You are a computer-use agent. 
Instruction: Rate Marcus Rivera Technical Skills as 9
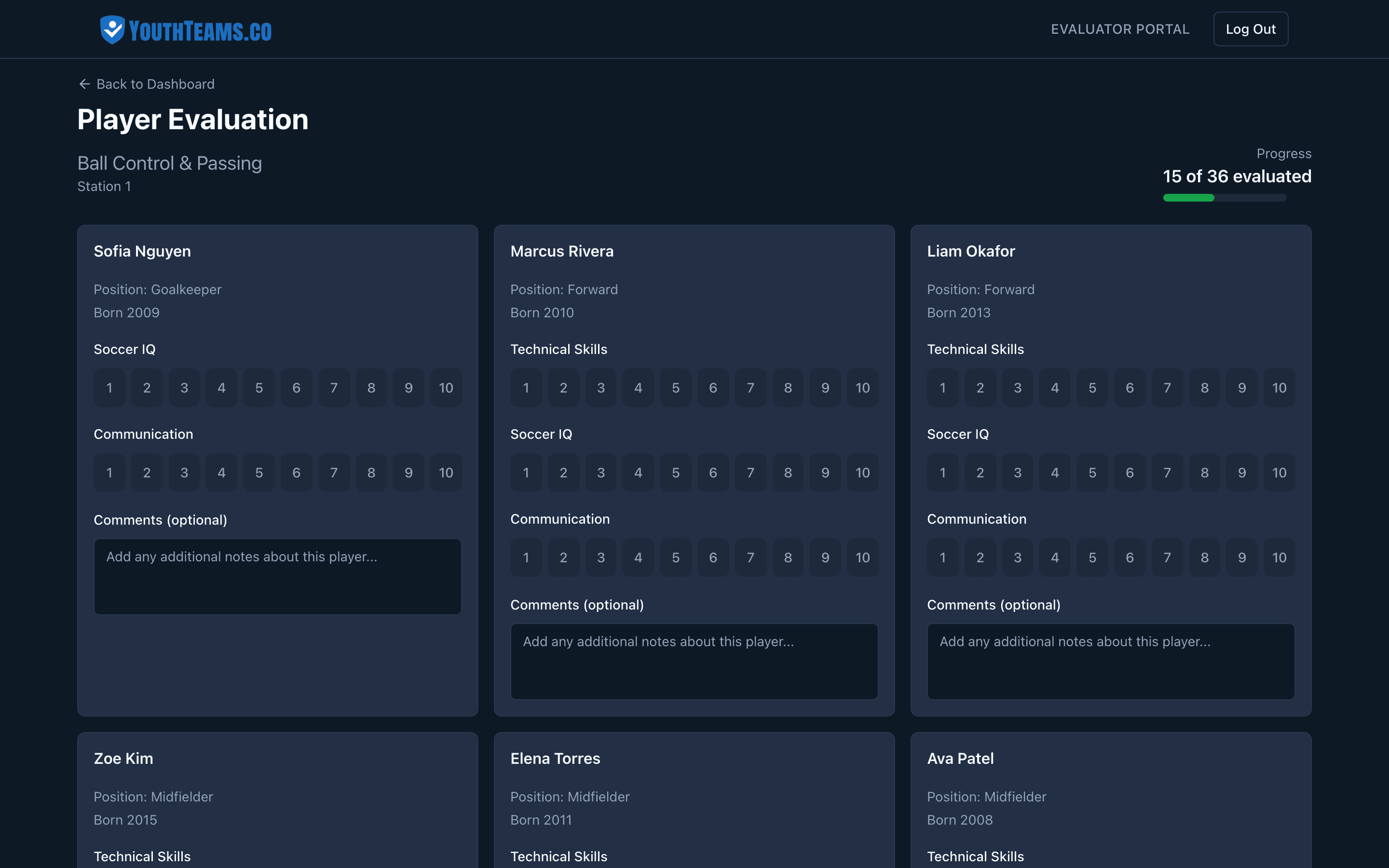coord(825,388)
